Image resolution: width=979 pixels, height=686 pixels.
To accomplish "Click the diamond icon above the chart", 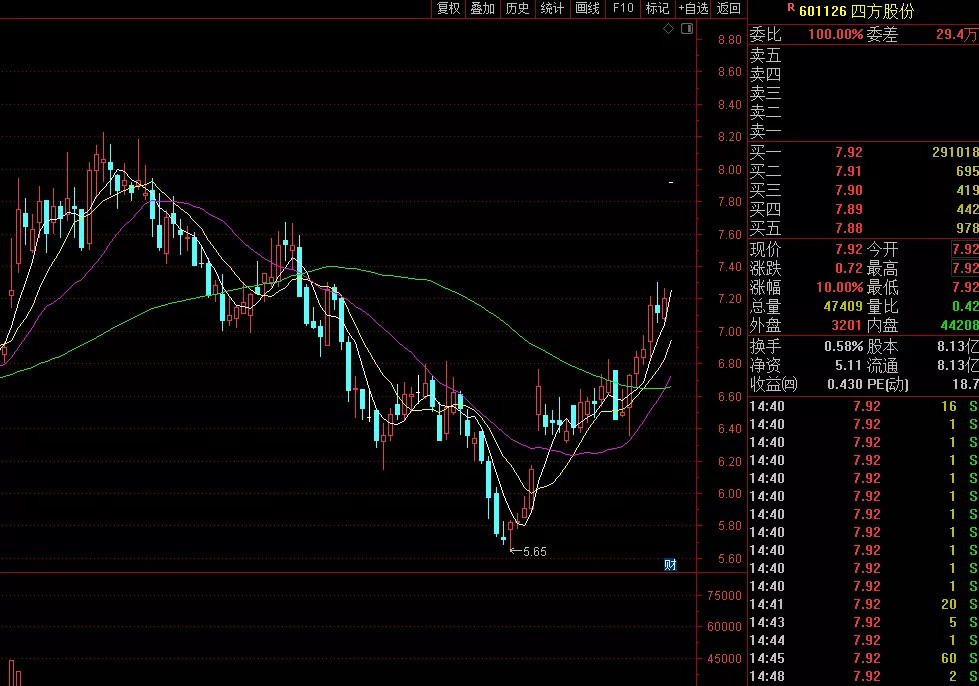I will (x=670, y=29).
